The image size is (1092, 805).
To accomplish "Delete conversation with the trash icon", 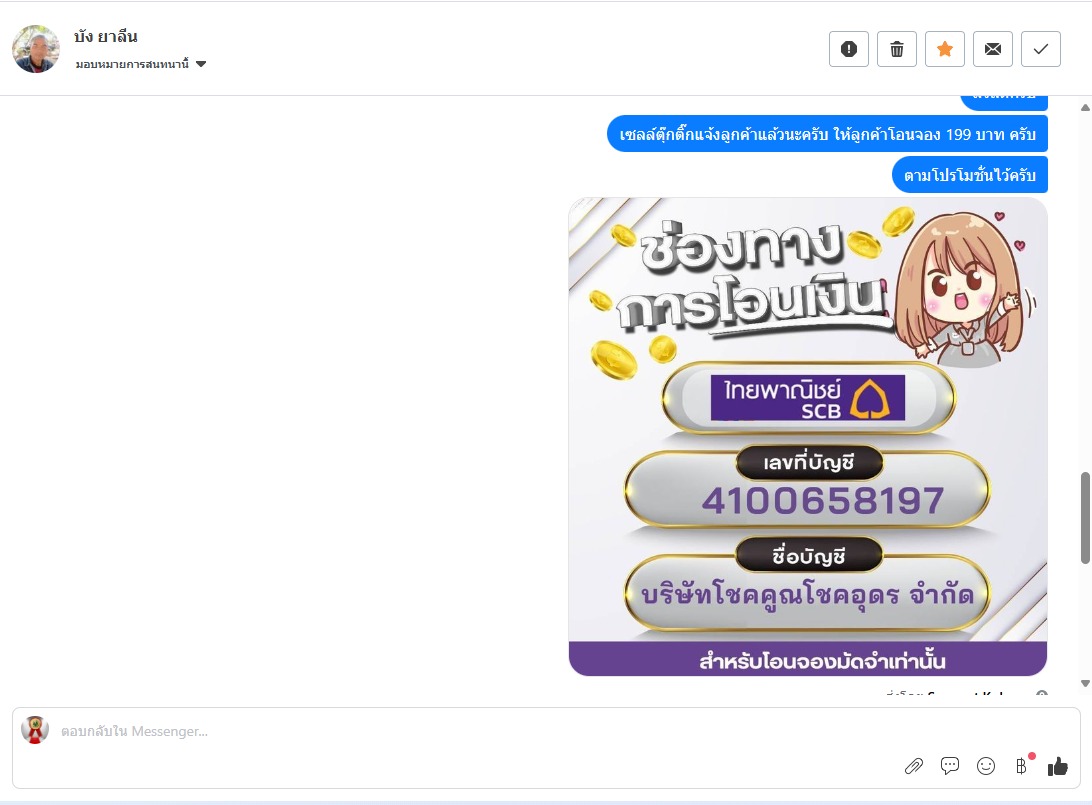I will (896, 49).
